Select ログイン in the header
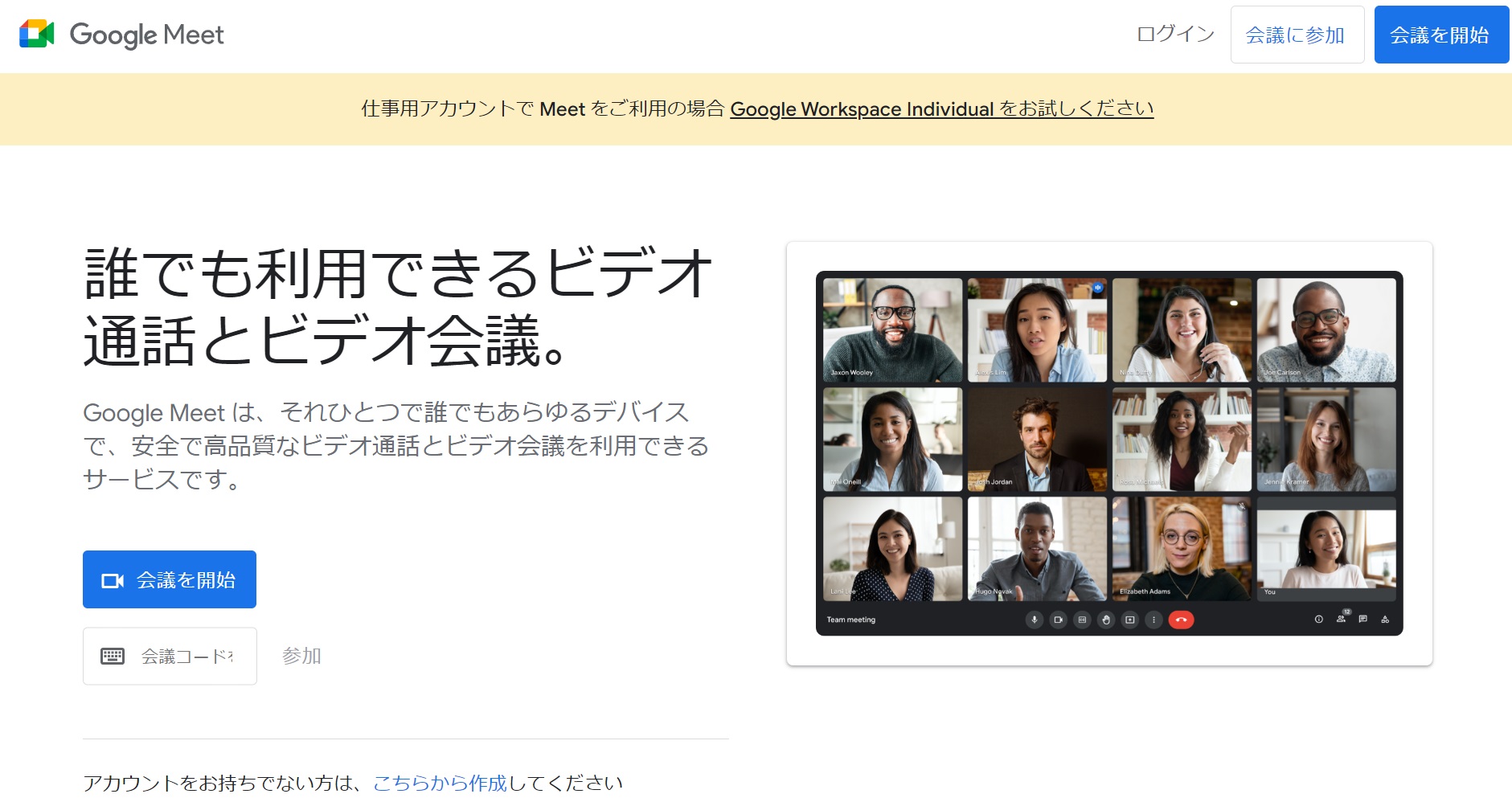 pyautogui.click(x=1174, y=35)
